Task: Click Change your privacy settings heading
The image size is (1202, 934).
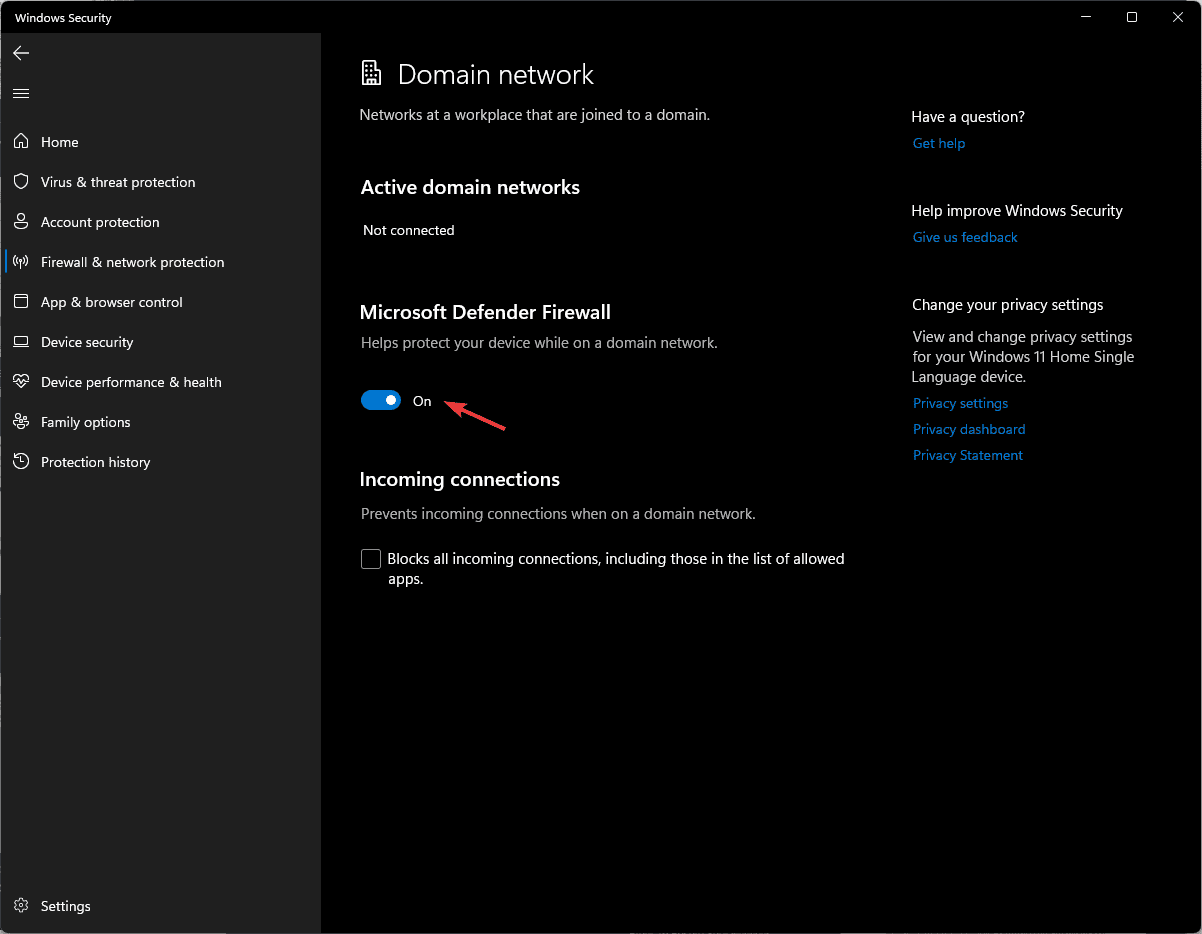Action: pyautogui.click(x=1008, y=305)
